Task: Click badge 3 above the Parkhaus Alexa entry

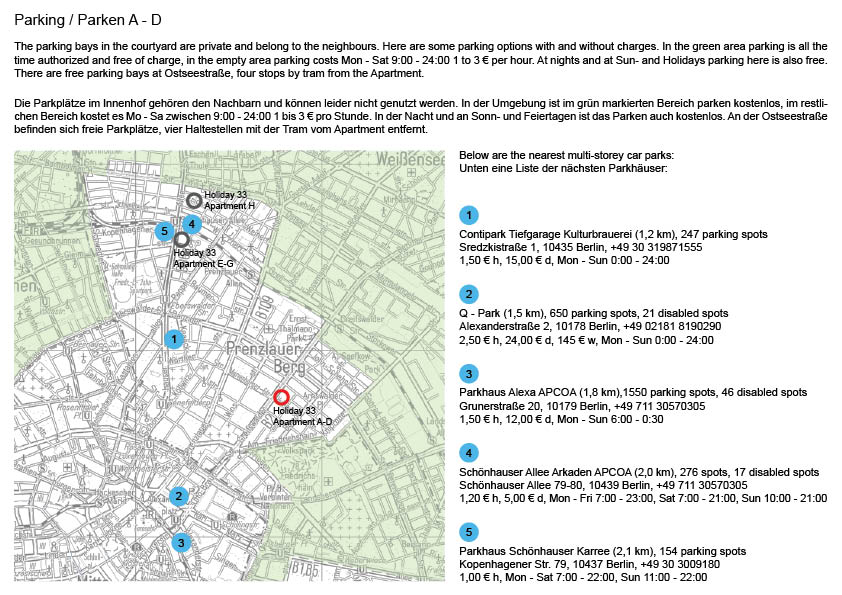Action: tap(469, 374)
